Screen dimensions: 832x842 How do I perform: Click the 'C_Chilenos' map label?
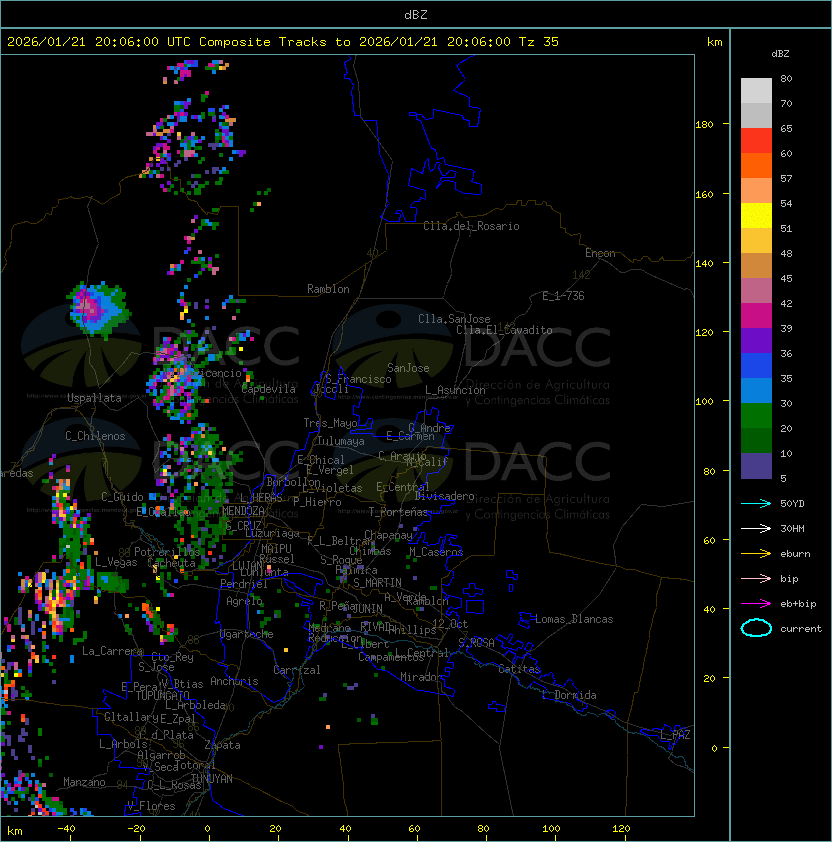pyautogui.click(x=95, y=436)
